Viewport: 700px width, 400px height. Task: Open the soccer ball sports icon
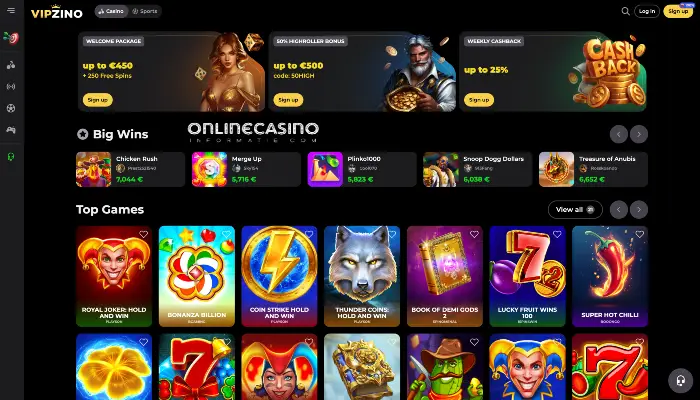click(x=11, y=108)
